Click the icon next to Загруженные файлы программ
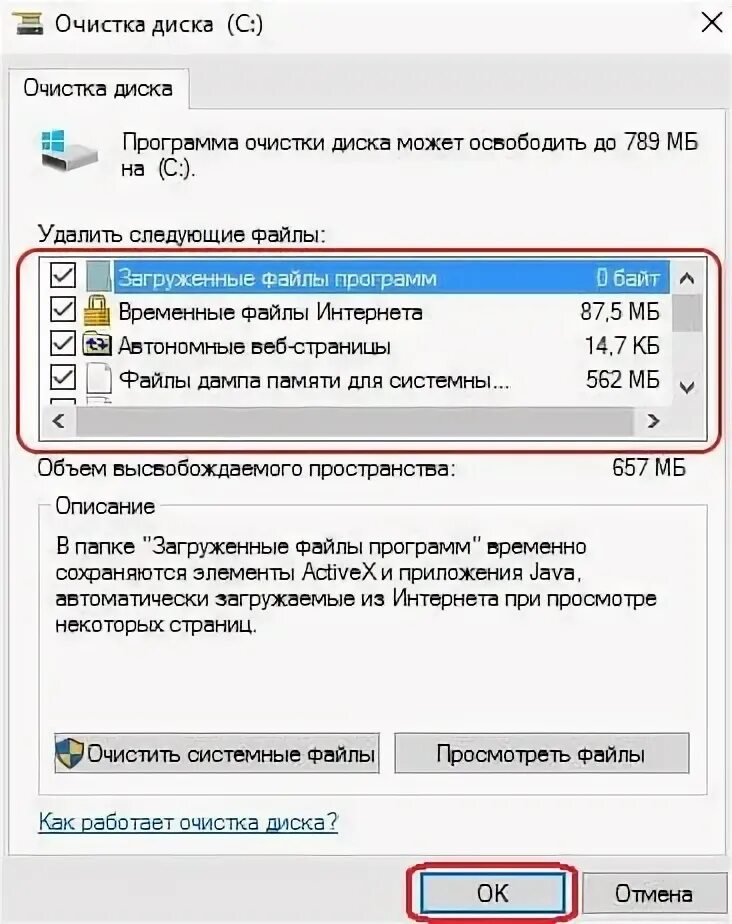 98,277
